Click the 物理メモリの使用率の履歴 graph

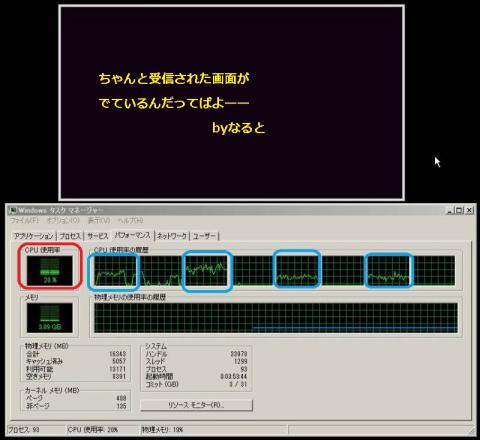coord(276,318)
